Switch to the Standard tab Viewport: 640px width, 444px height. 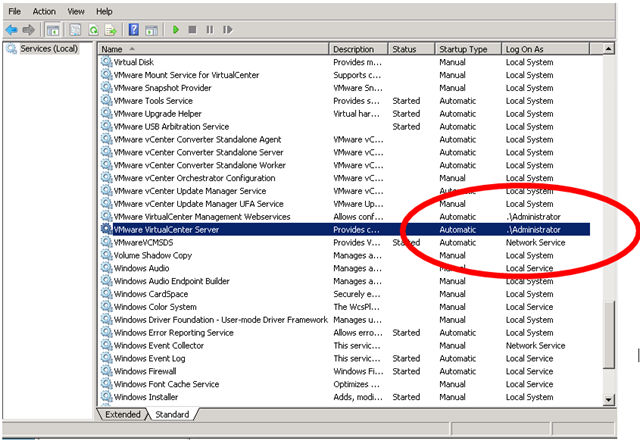172,414
